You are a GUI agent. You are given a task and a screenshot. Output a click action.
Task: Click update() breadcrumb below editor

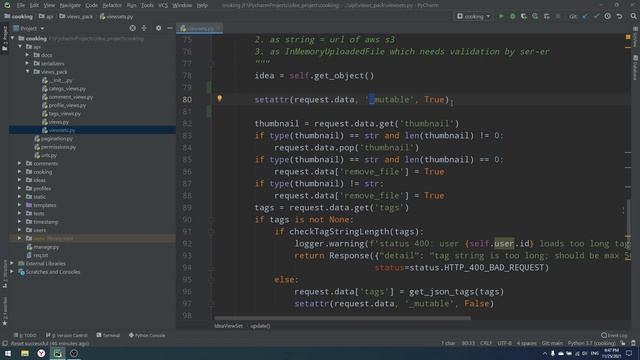tap(260, 326)
